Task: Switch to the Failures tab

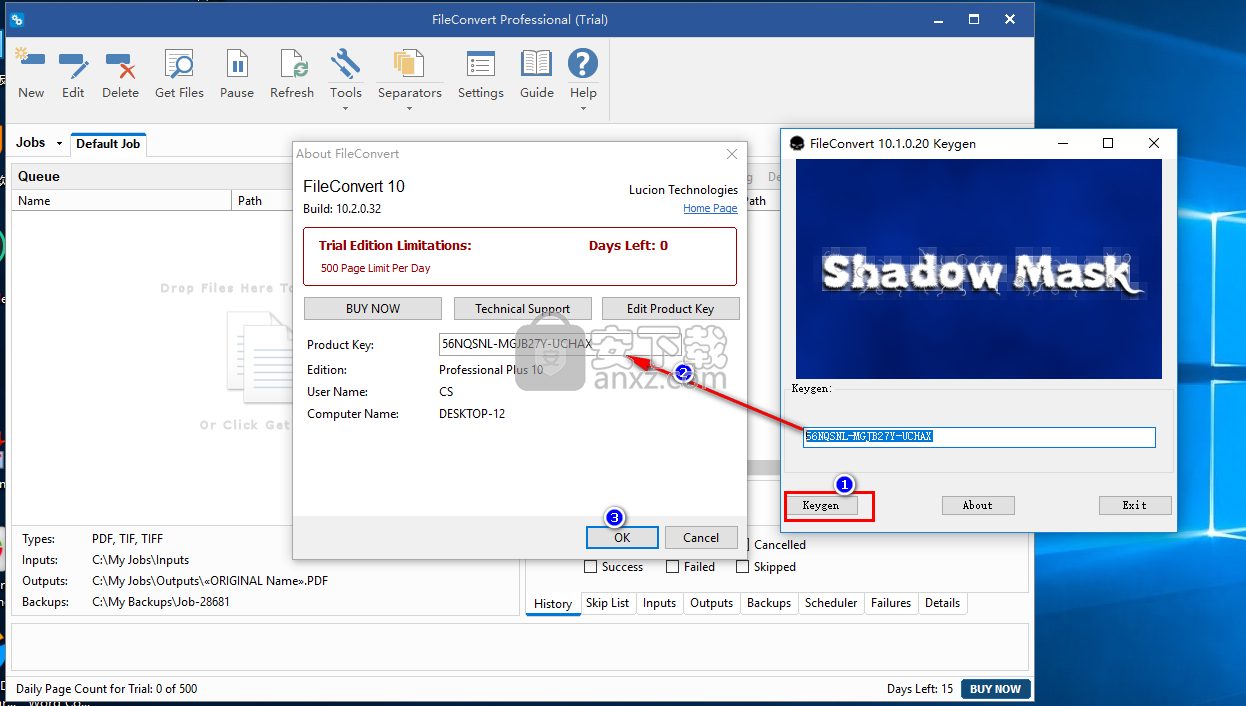Action: click(x=891, y=603)
